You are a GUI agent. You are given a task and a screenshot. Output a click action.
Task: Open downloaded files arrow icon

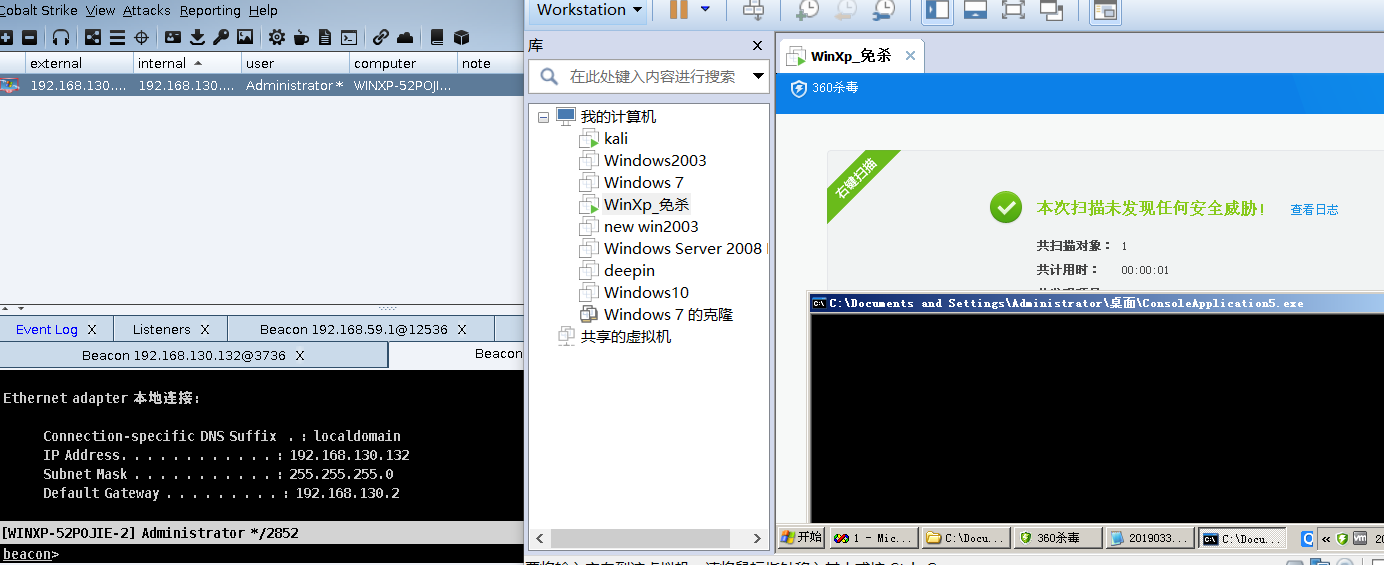coord(197,37)
